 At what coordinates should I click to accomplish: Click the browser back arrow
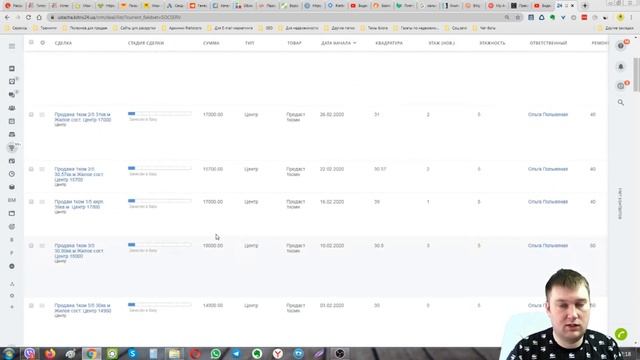[7, 18]
